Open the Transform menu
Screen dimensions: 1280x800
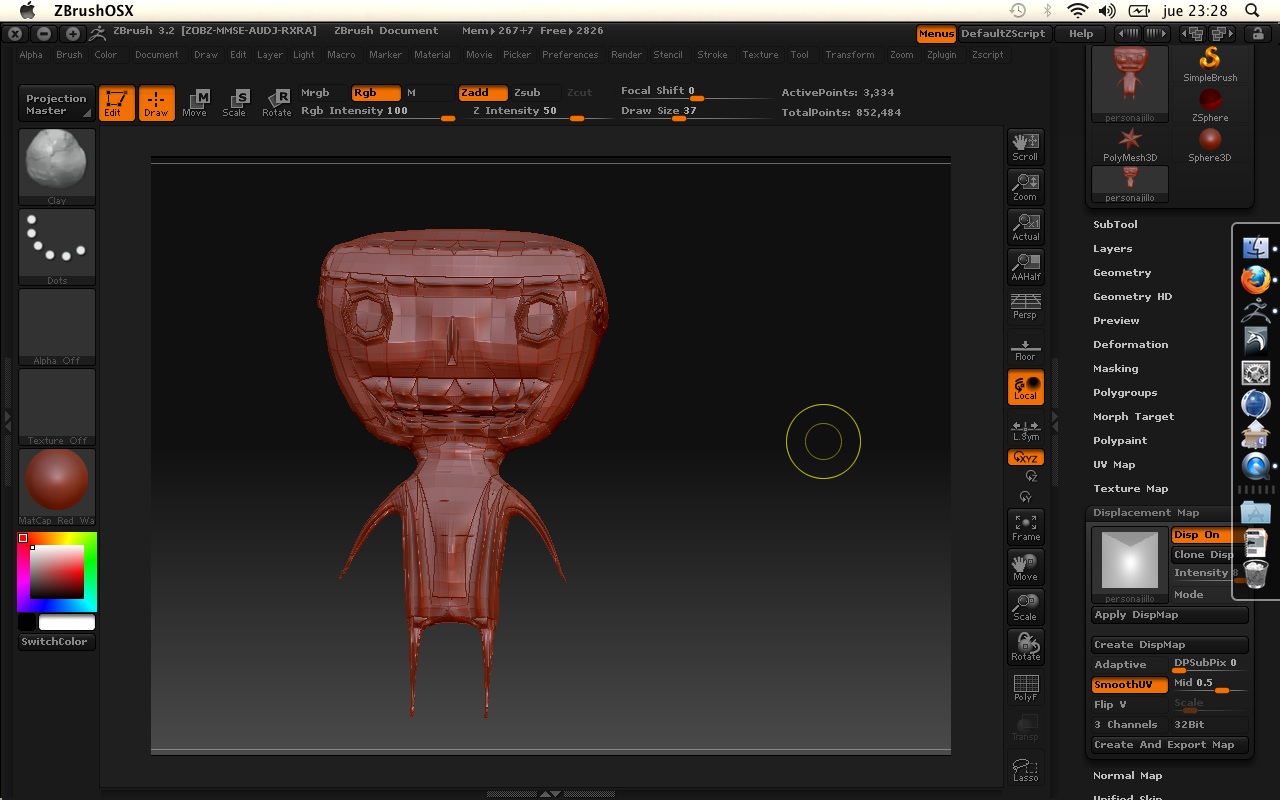point(850,55)
